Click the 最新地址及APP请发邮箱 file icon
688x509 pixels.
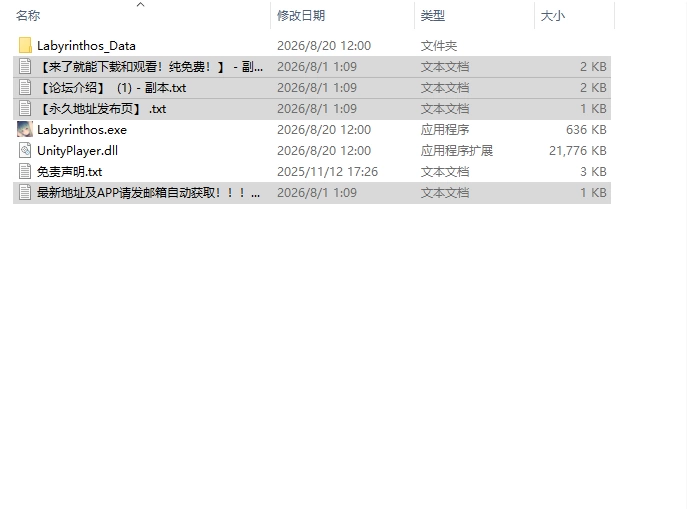(25, 193)
